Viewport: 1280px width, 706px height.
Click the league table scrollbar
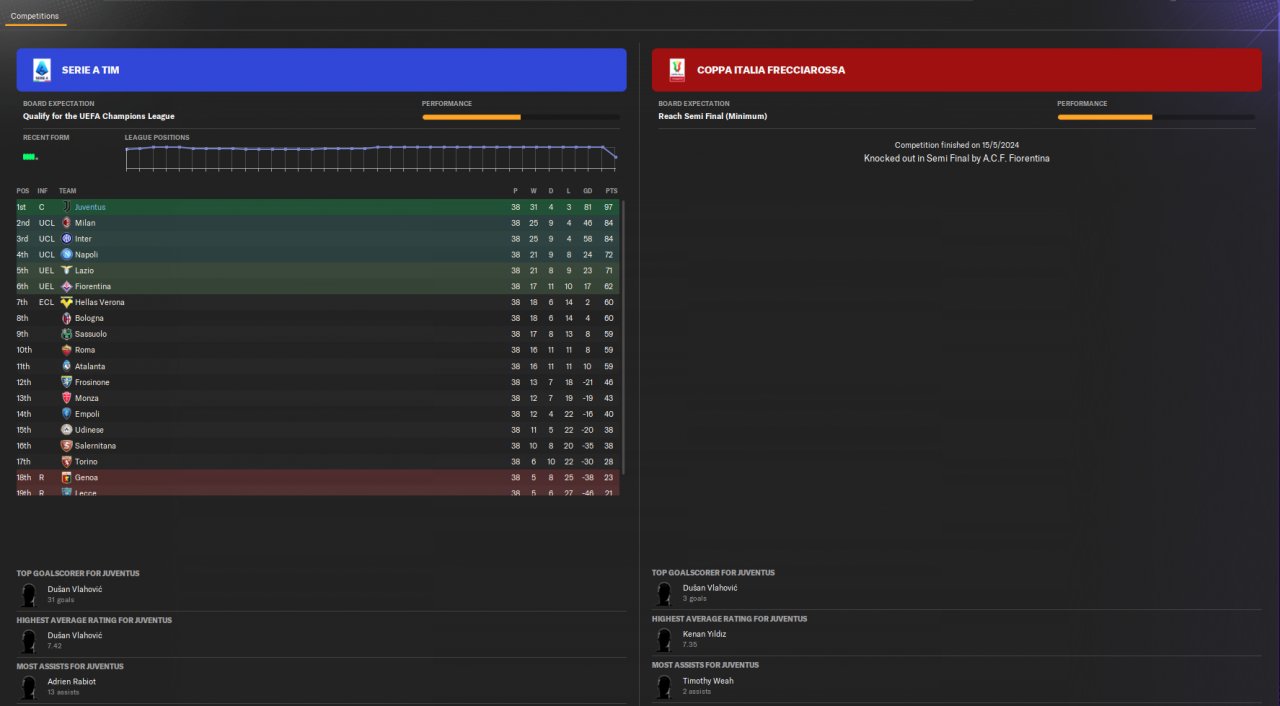(x=623, y=337)
